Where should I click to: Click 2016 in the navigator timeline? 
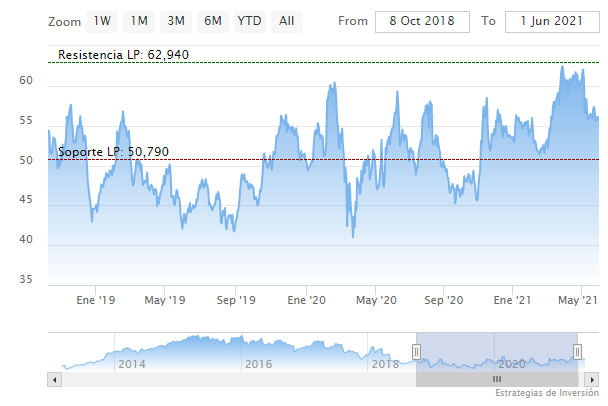pos(258,364)
